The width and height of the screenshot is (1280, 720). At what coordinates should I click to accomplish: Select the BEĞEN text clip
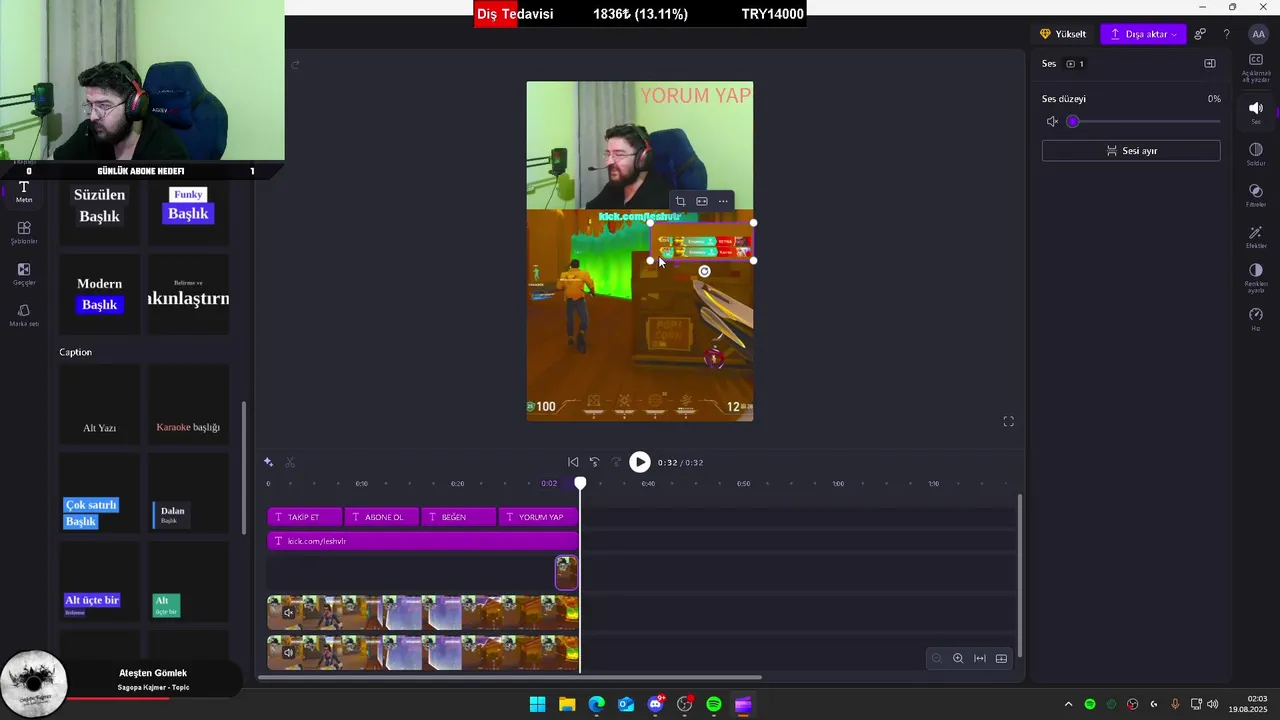click(459, 517)
